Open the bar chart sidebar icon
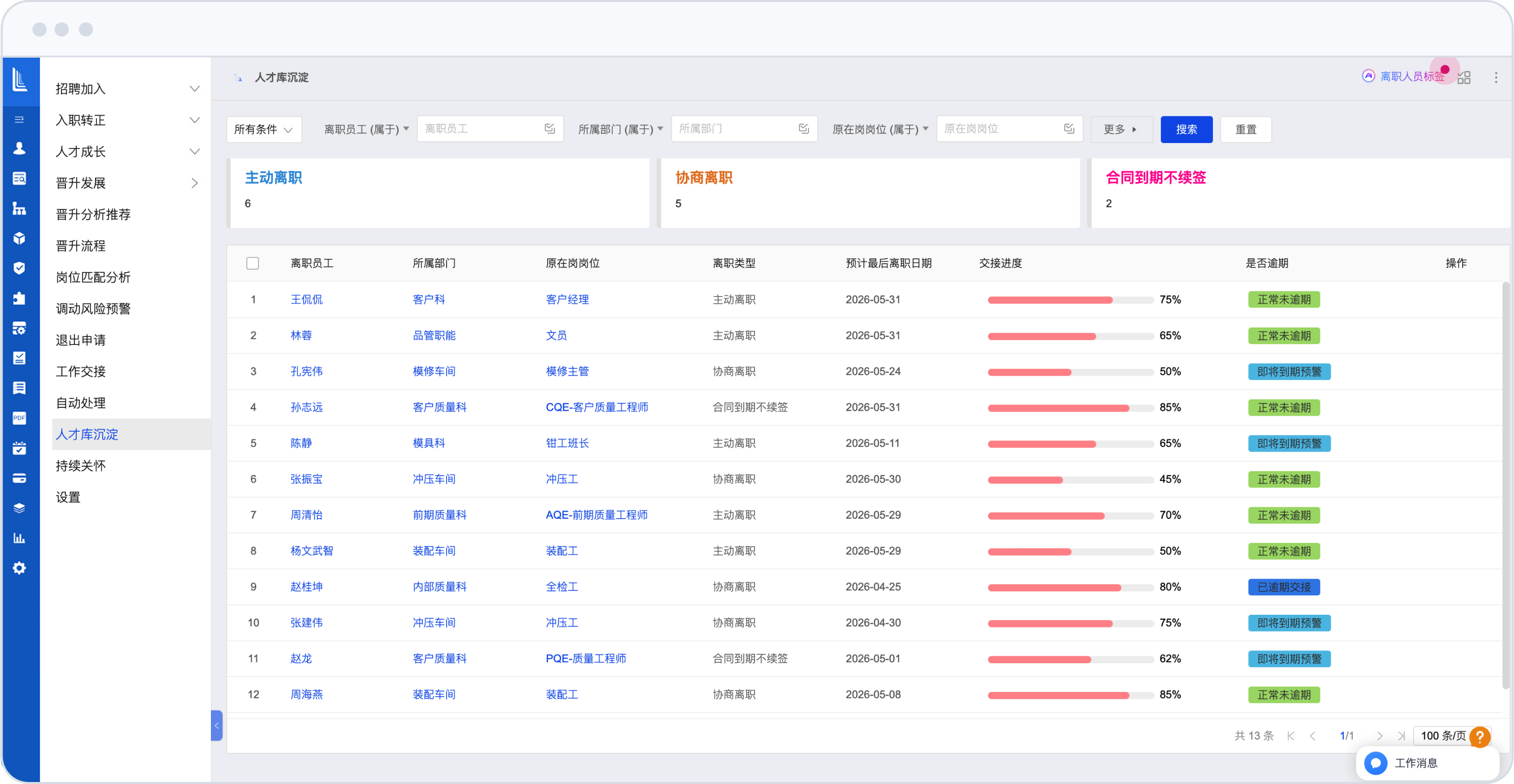The height and width of the screenshot is (784, 1514). [19, 538]
